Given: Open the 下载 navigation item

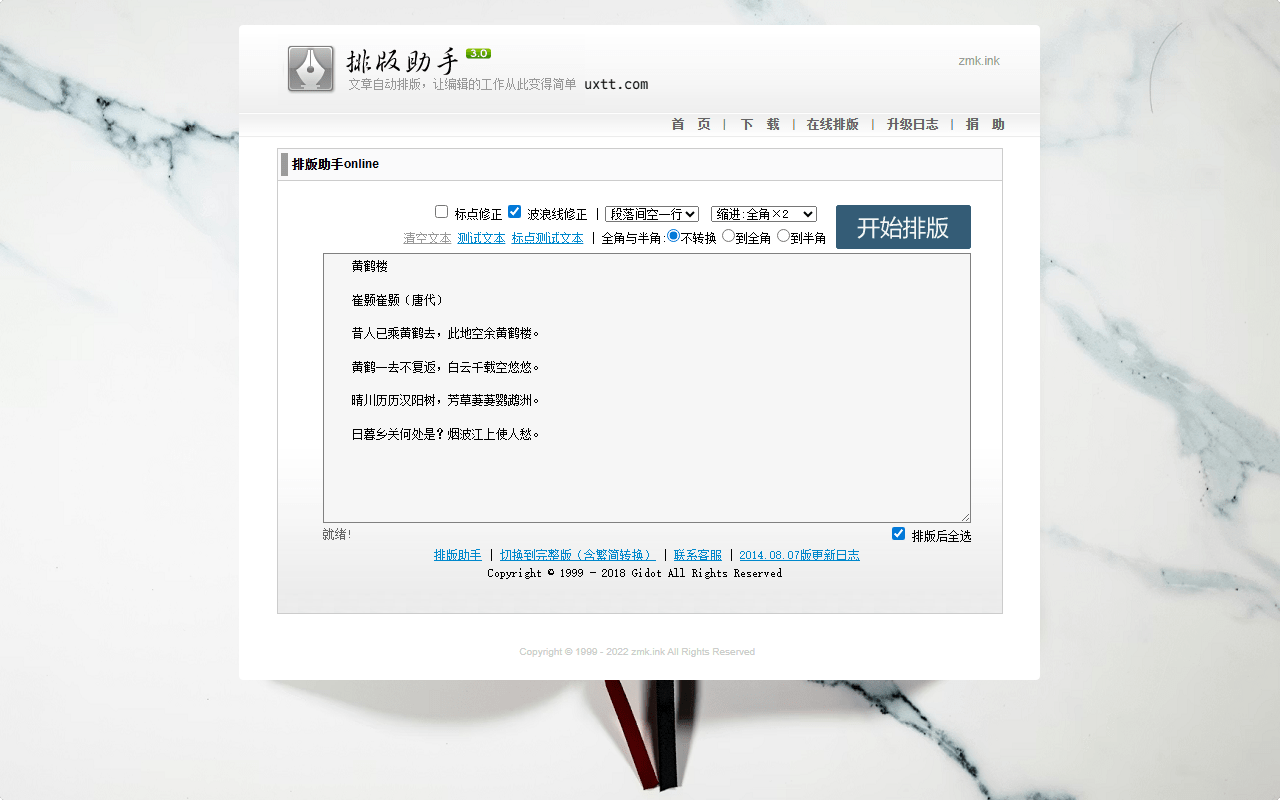Looking at the screenshot, I should pos(759,125).
